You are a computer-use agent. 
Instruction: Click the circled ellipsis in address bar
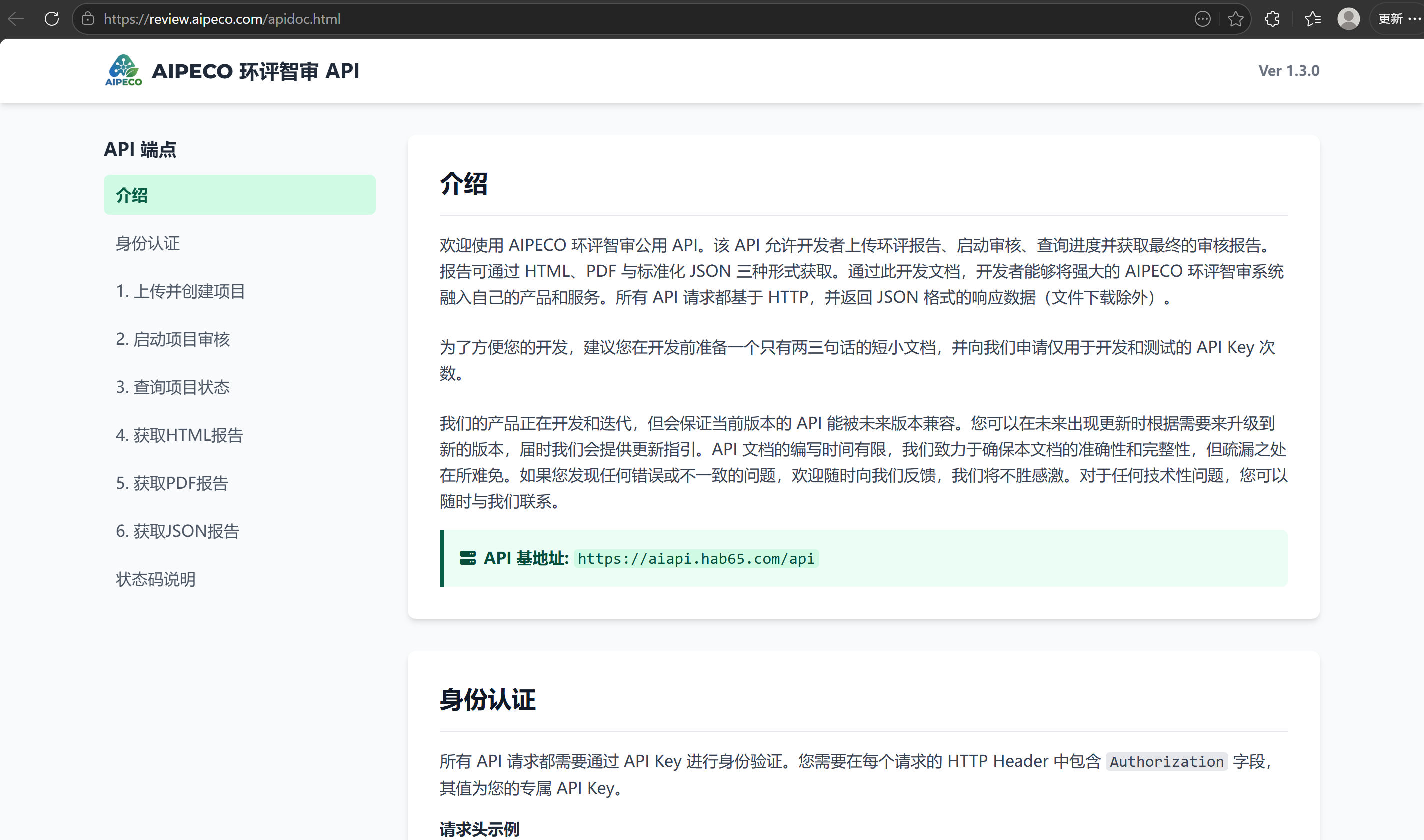pos(1202,18)
